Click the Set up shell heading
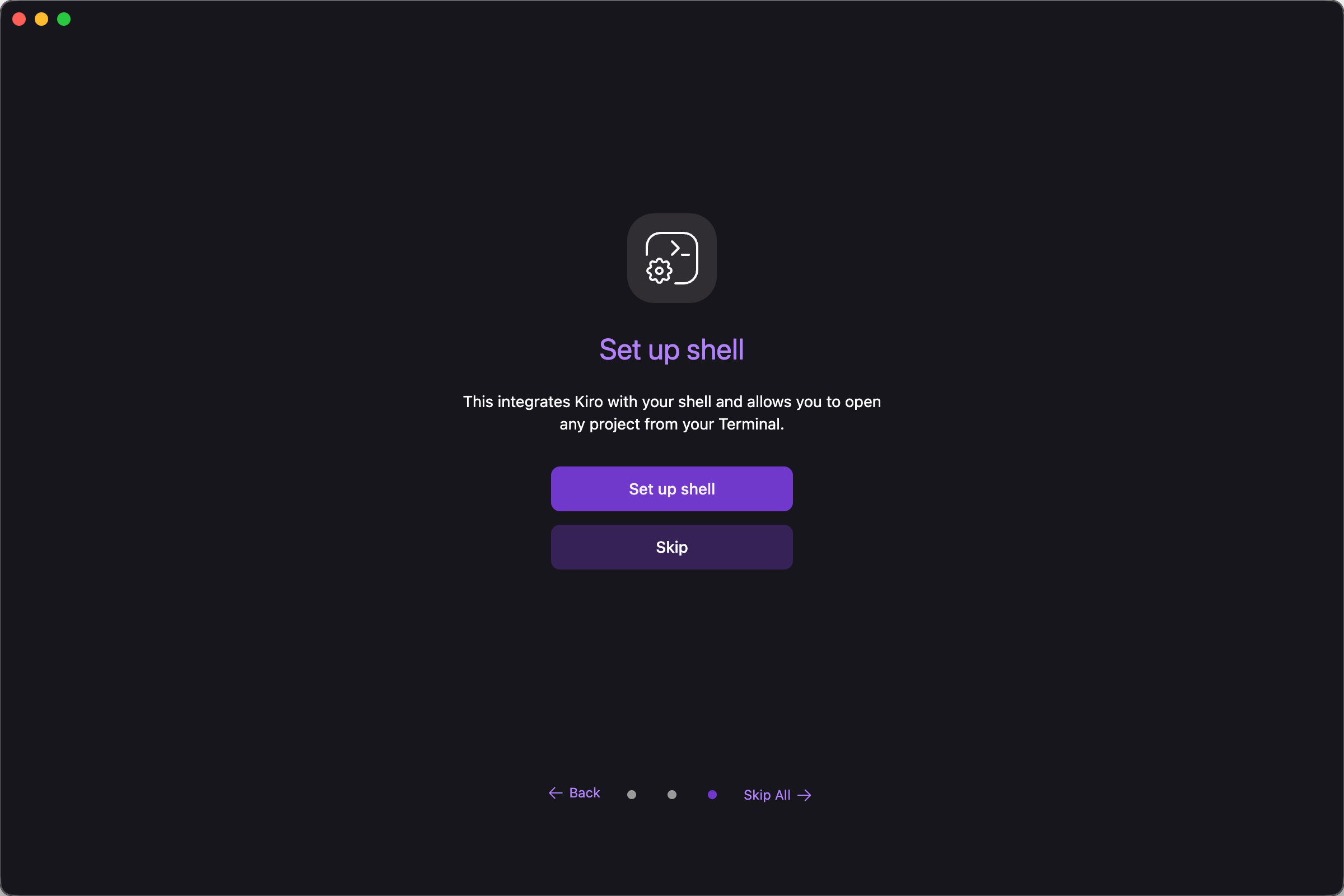 click(x=671, y=349)
